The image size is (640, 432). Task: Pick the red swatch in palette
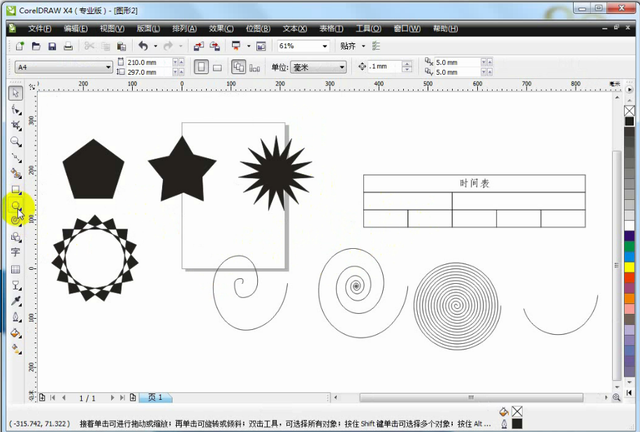(x=629, y=278)
